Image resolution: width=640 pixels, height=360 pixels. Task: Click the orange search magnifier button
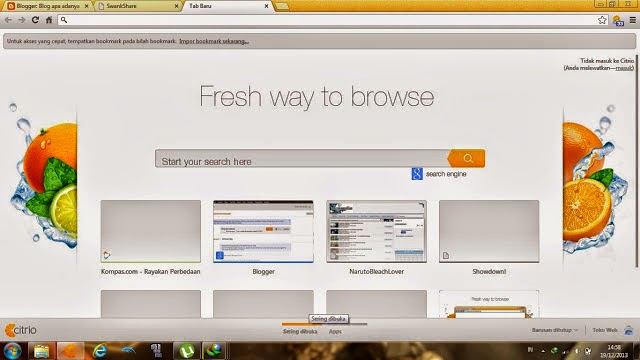coord(467,158)
